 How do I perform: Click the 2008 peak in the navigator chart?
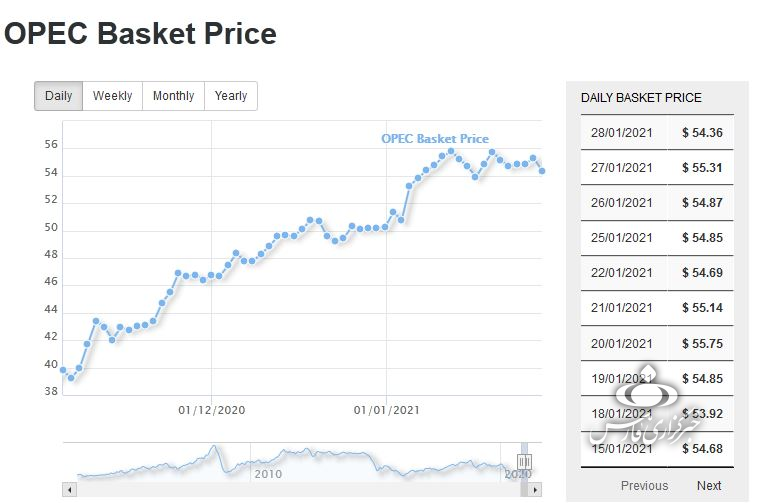pos(214,447)
